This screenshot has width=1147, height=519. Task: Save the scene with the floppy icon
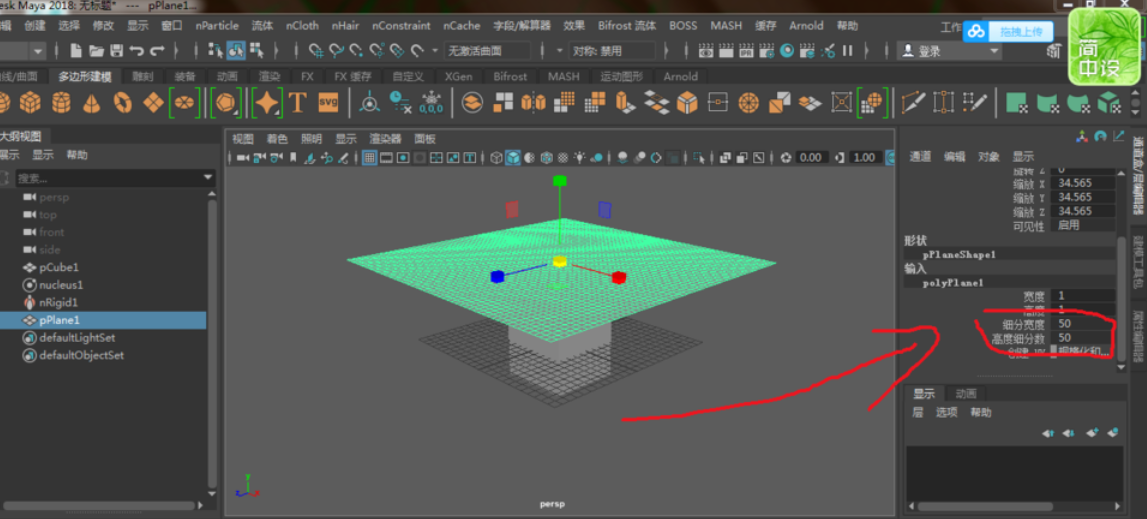tap(116, 51)
